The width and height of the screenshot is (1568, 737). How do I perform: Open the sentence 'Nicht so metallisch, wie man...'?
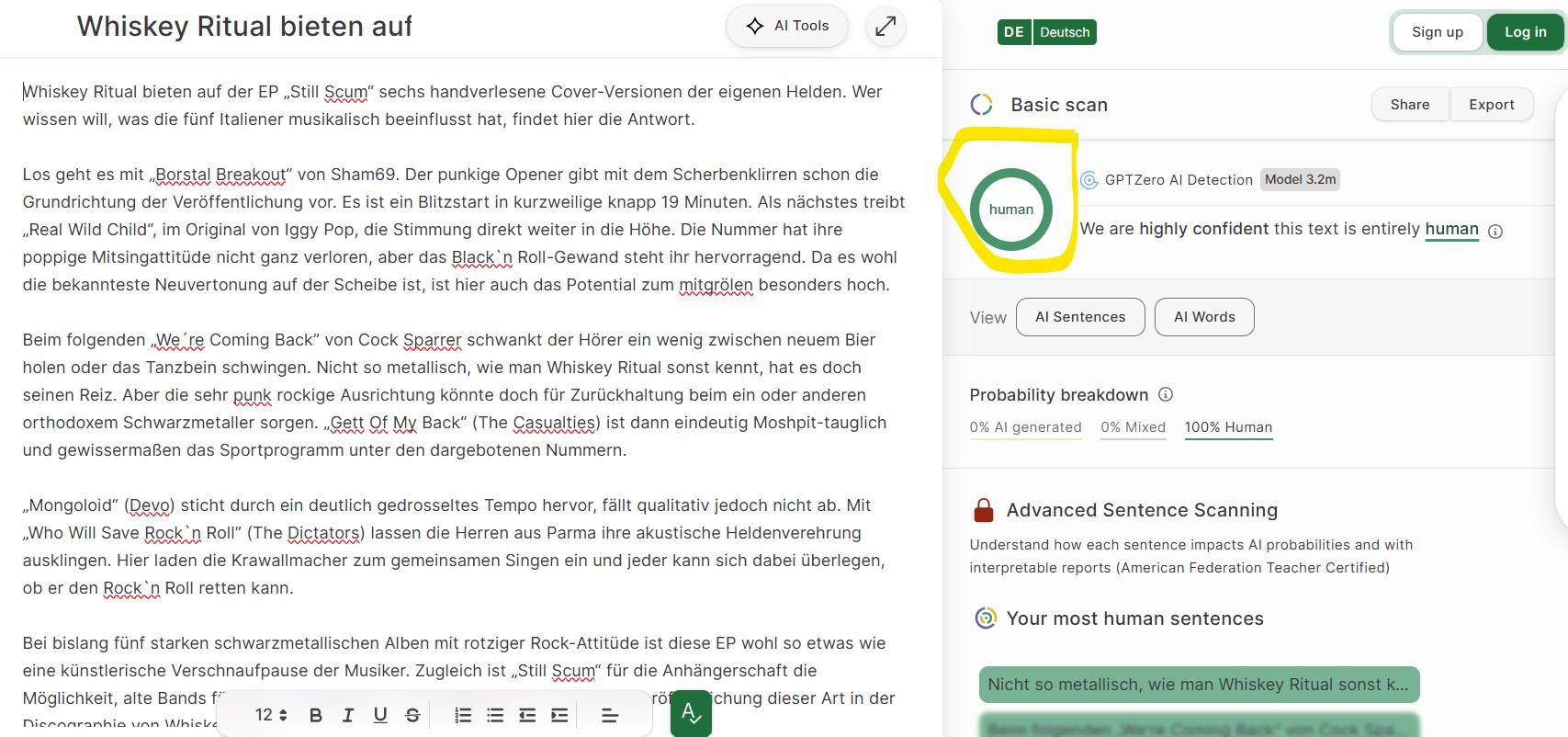coord(1199,685)
